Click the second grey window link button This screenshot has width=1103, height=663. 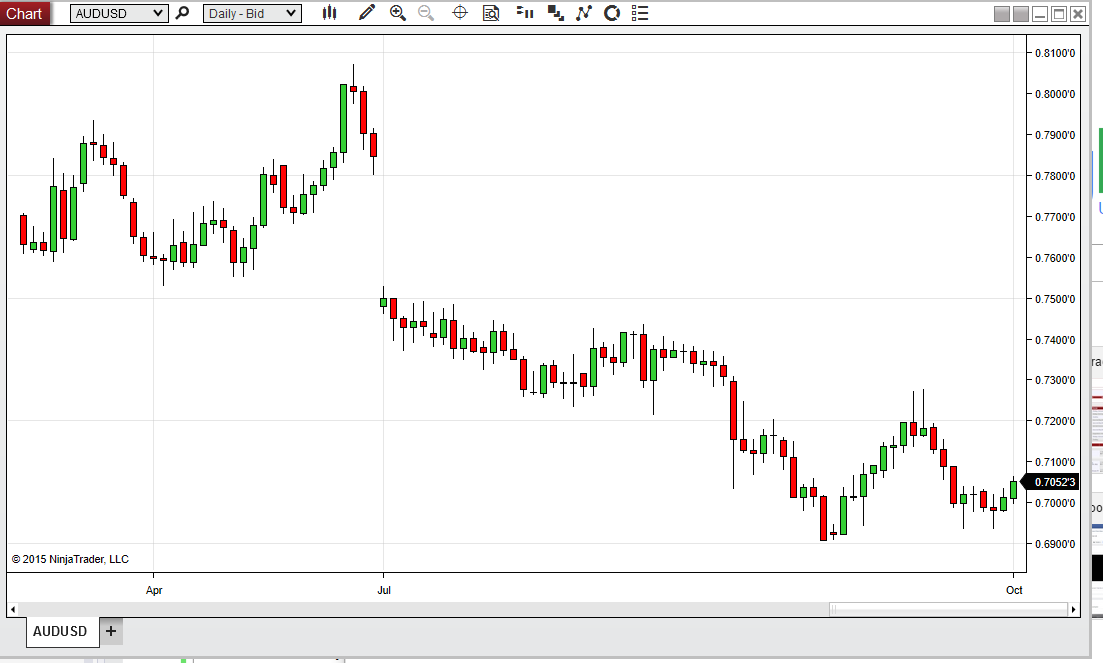tap(1021, 14)
